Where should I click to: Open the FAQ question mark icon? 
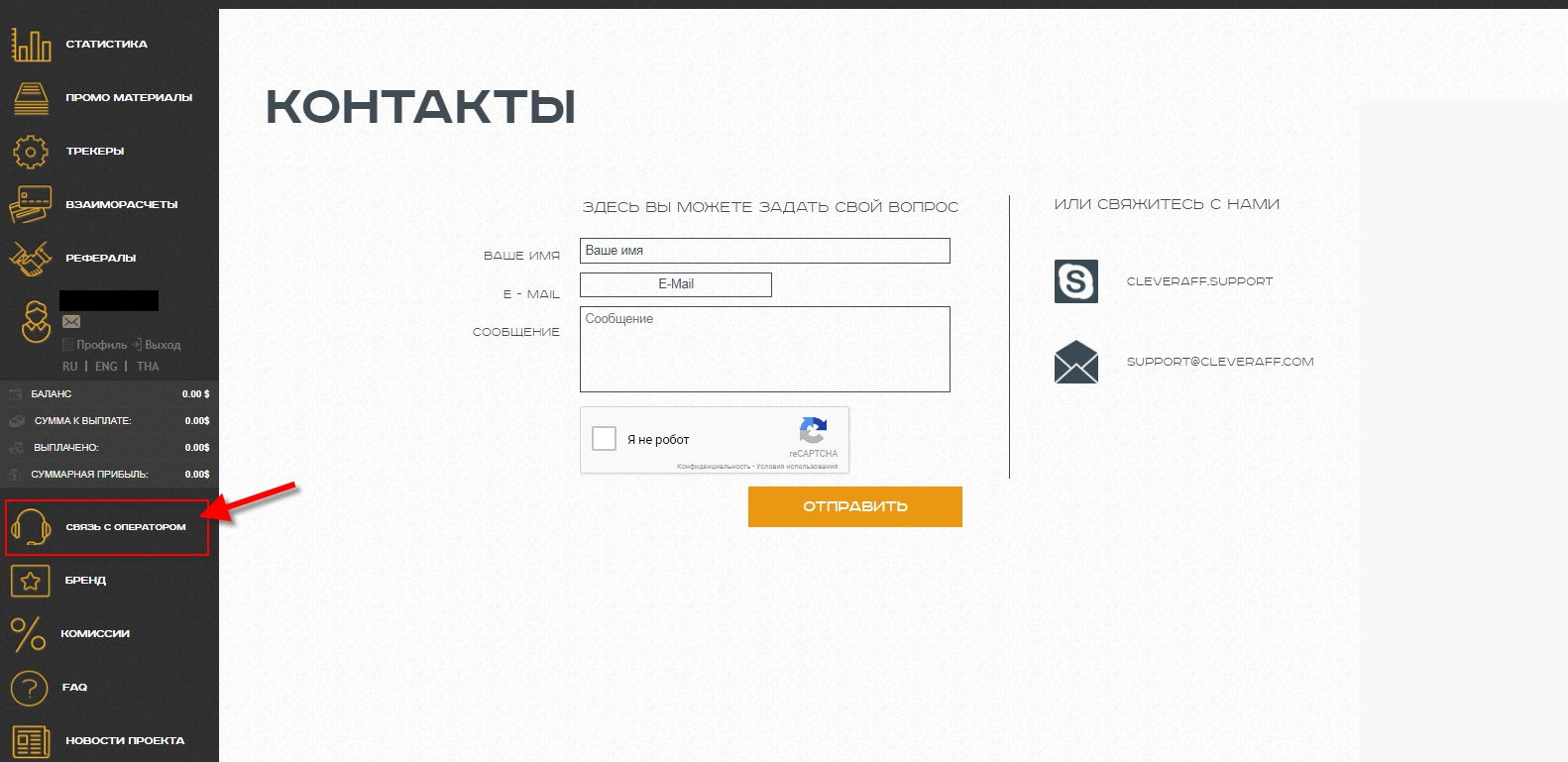(30, 688)
